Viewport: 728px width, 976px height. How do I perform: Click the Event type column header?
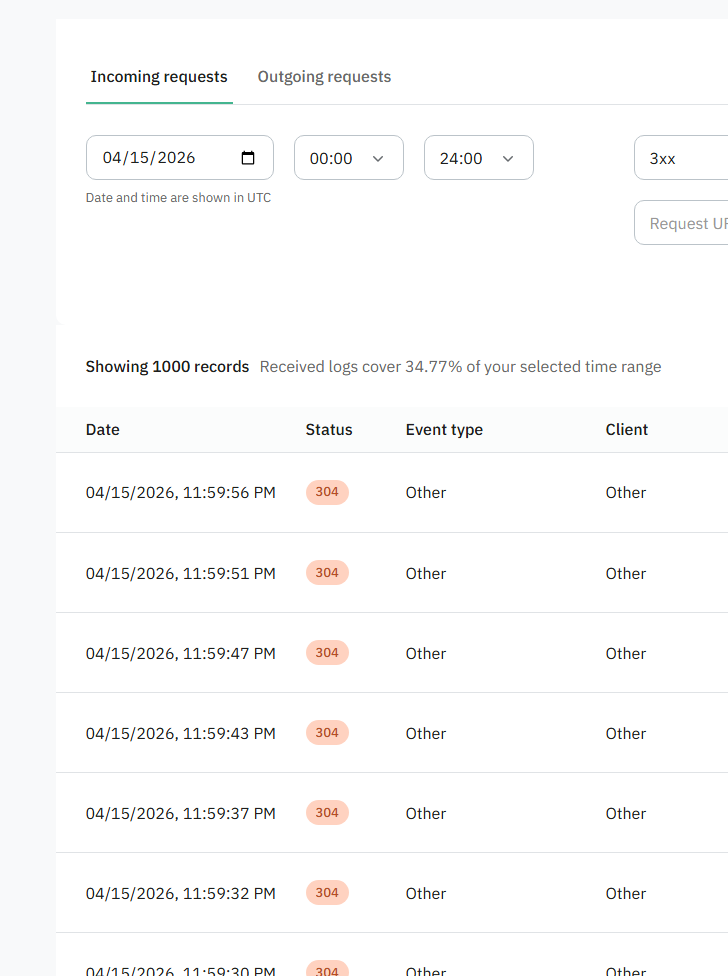click(x=444, y=429)
